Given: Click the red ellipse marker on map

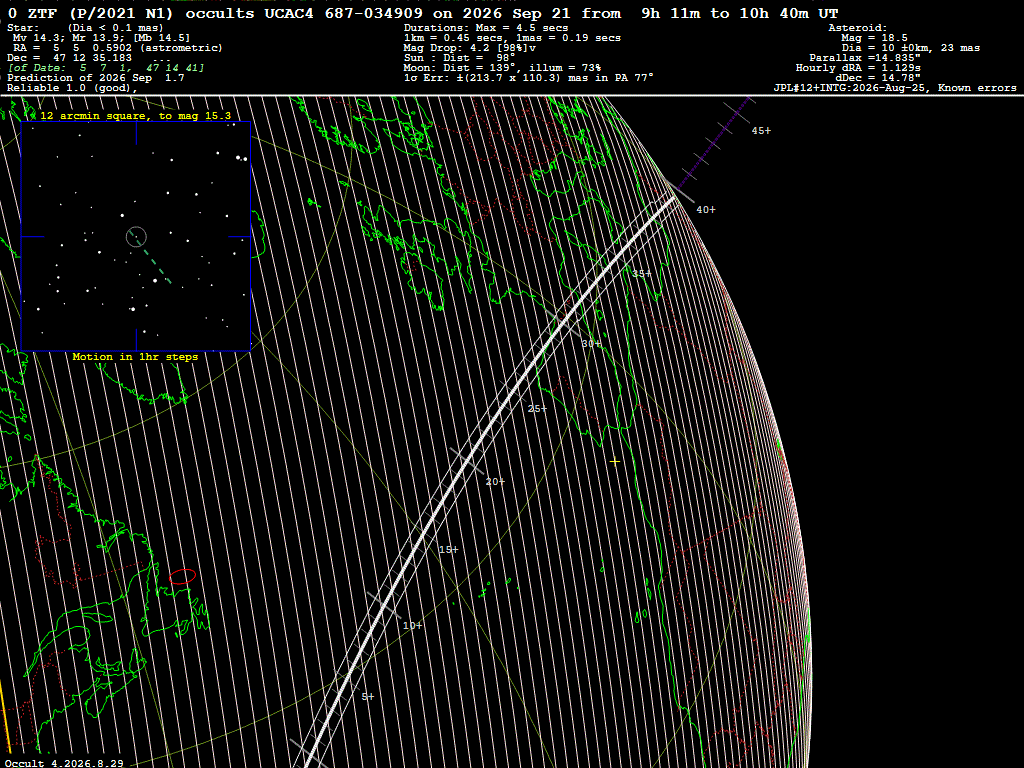Looking at the screenshot, I should coord(182,577).
